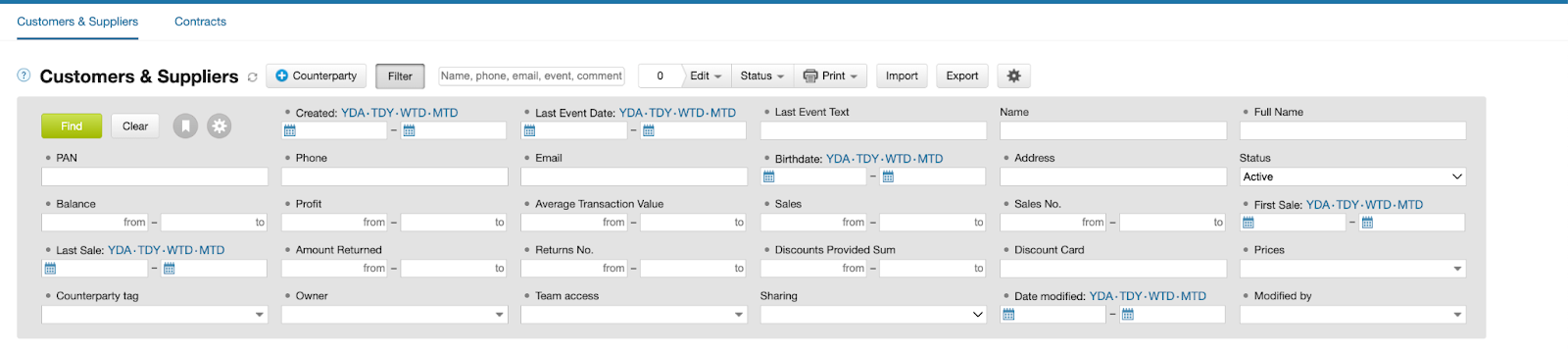Toggle the Filter panel button
This screenshot has height=353, width=1568.
400,76
